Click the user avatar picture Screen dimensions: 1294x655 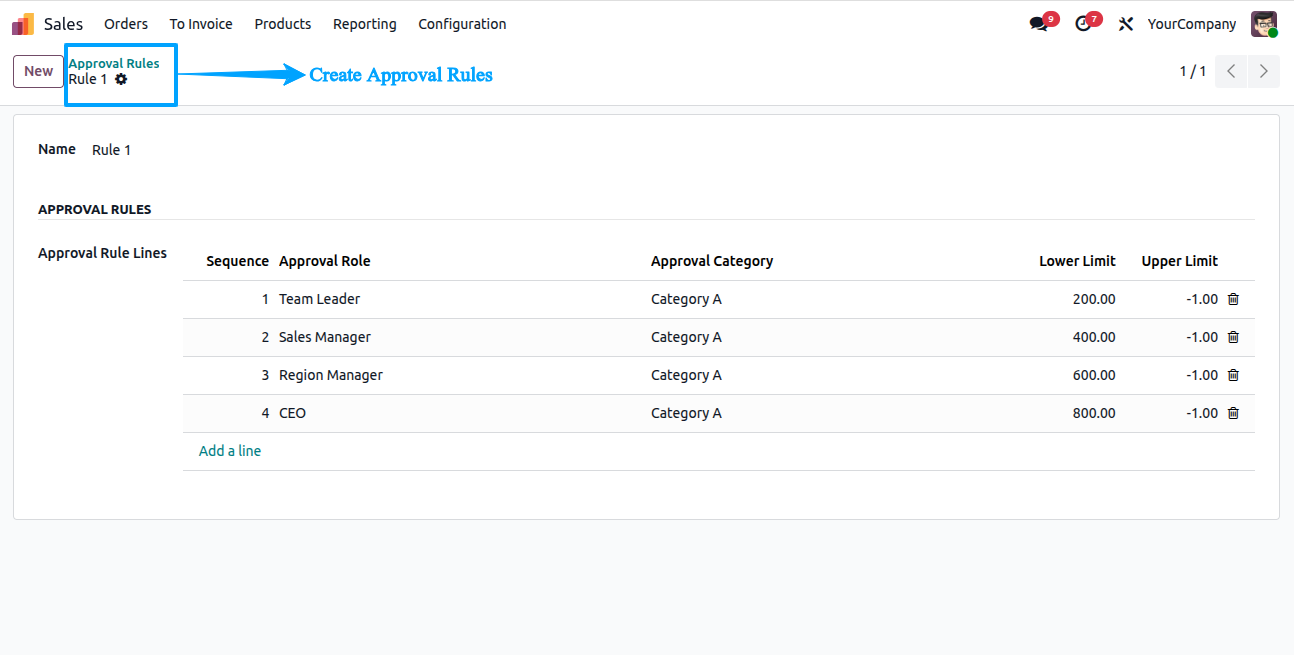pyautogui.click(x=1264, y=24)
